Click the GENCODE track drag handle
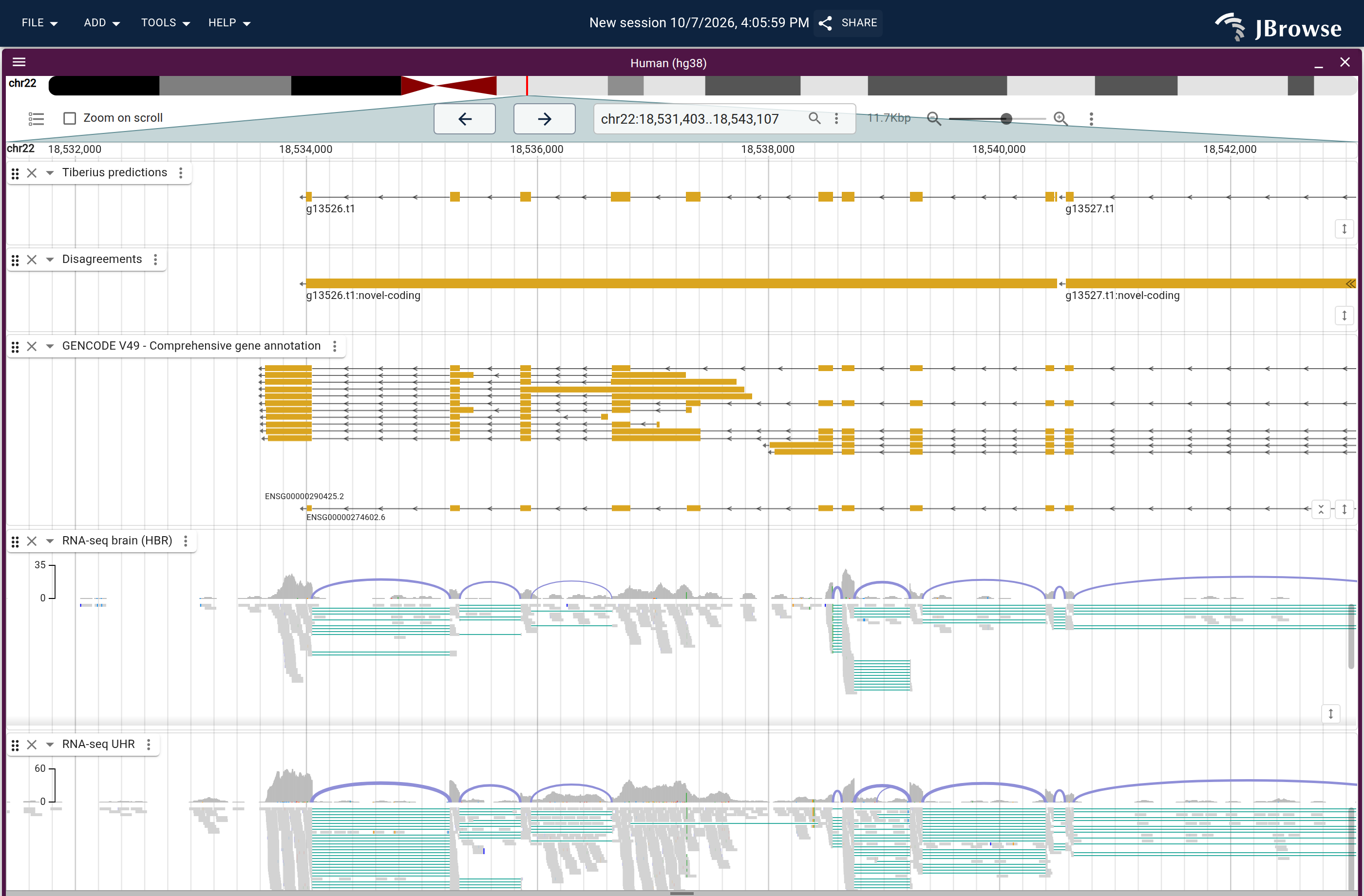 click(x=16, y=347)
